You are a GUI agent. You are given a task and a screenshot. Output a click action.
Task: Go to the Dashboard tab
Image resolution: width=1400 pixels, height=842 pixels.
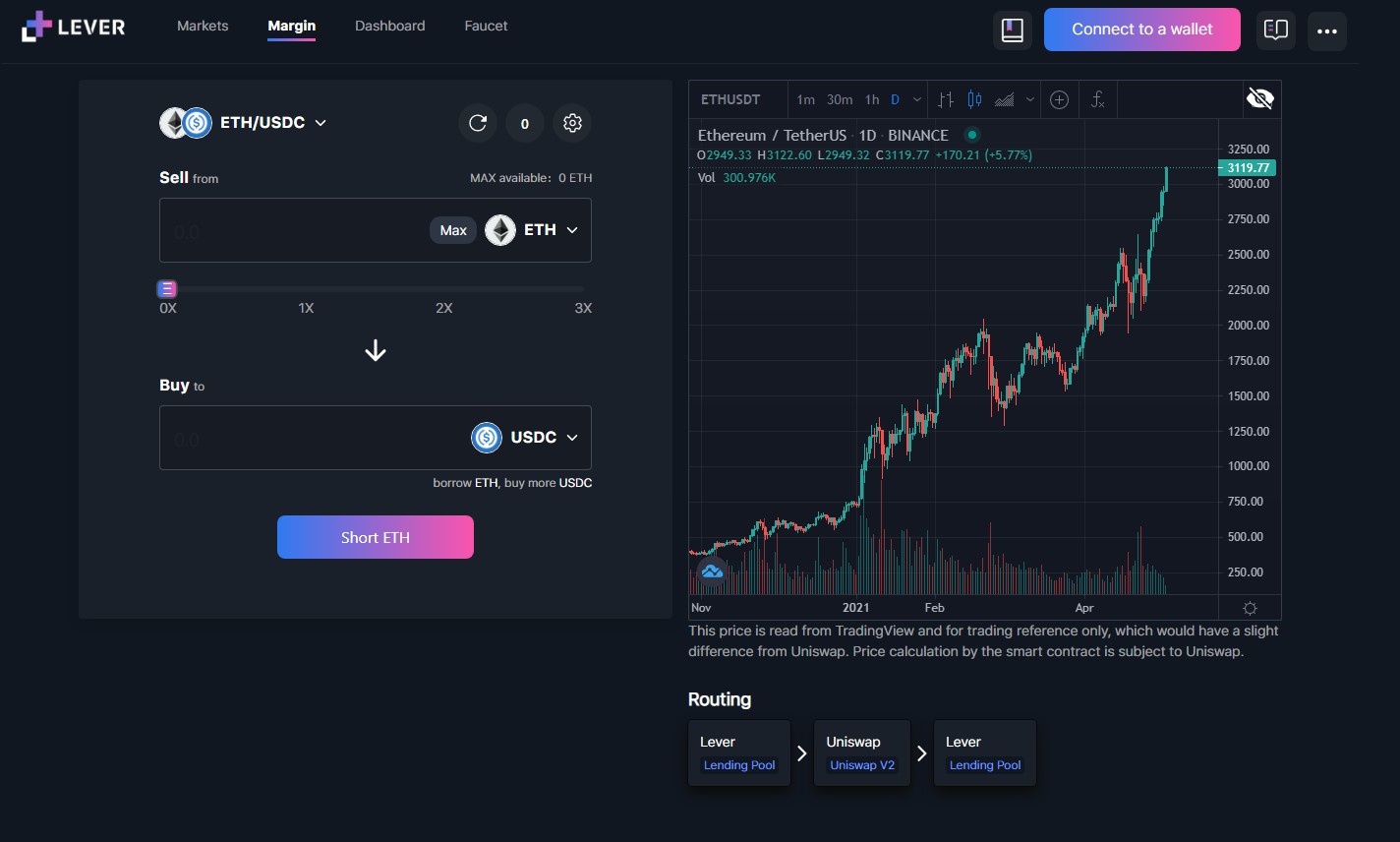click(x=390, y=26)
